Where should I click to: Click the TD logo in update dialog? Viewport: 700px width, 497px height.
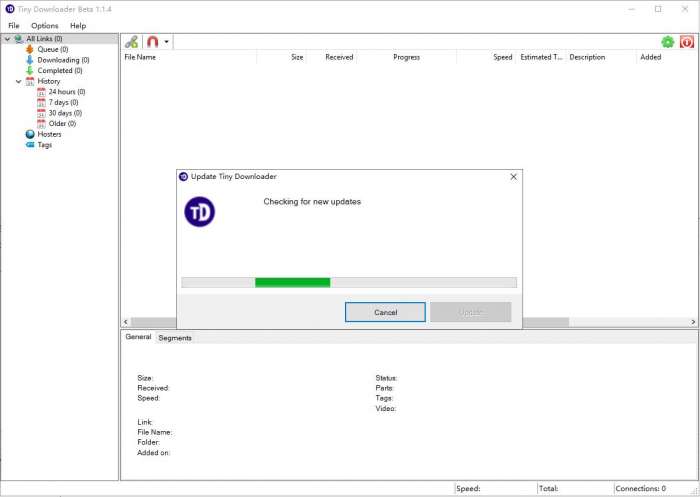click(200, 212)
